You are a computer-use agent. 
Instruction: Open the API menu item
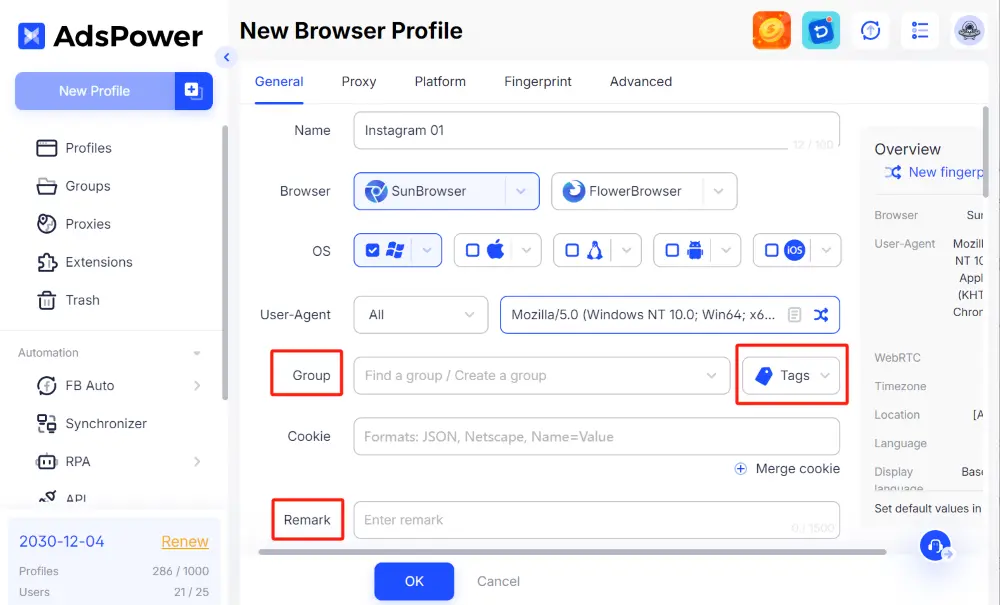[x=62, y=498]
